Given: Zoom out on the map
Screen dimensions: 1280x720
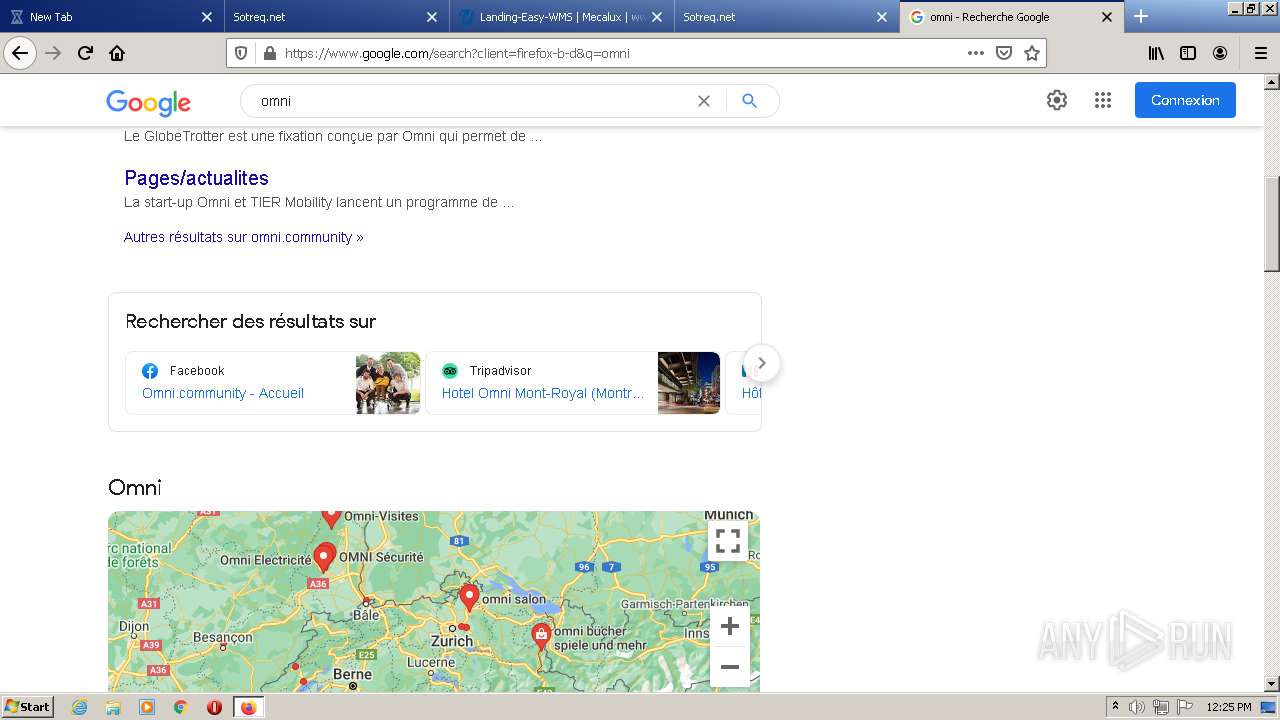Looking at the screenshot, I should click(730, 667).
